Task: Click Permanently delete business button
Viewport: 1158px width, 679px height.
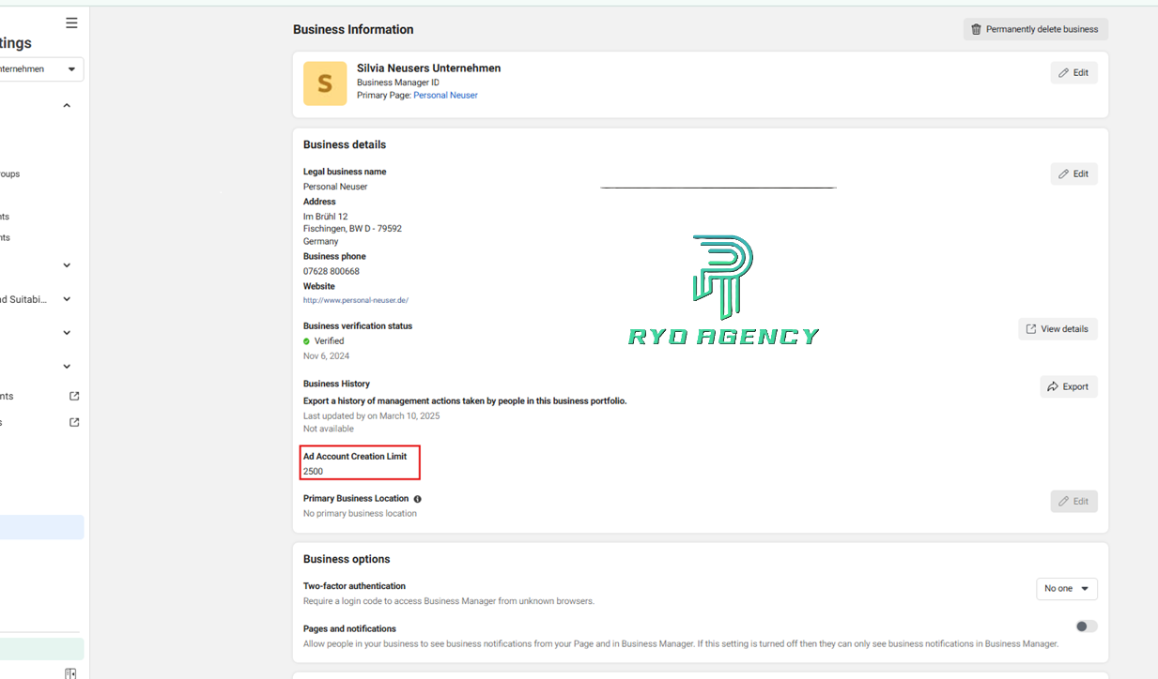Action: coord(1035,30)
